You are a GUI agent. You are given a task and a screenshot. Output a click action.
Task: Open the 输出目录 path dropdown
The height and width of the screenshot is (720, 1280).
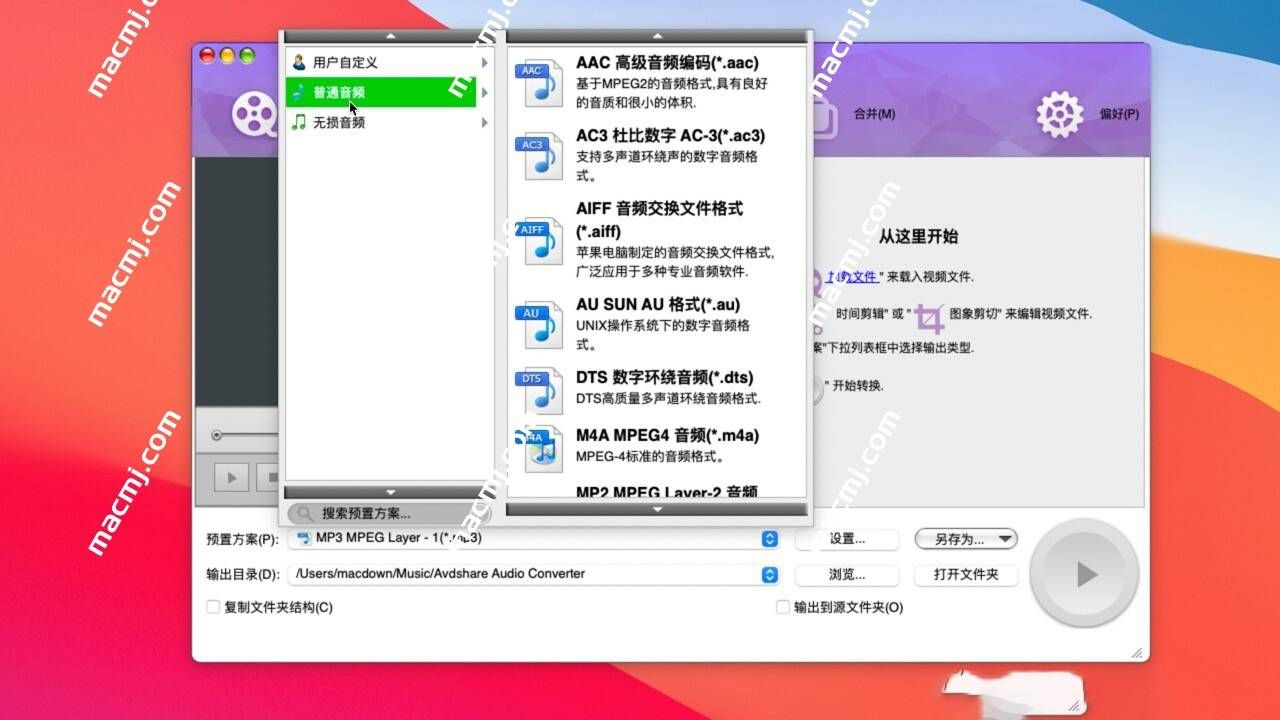[769, 574]
